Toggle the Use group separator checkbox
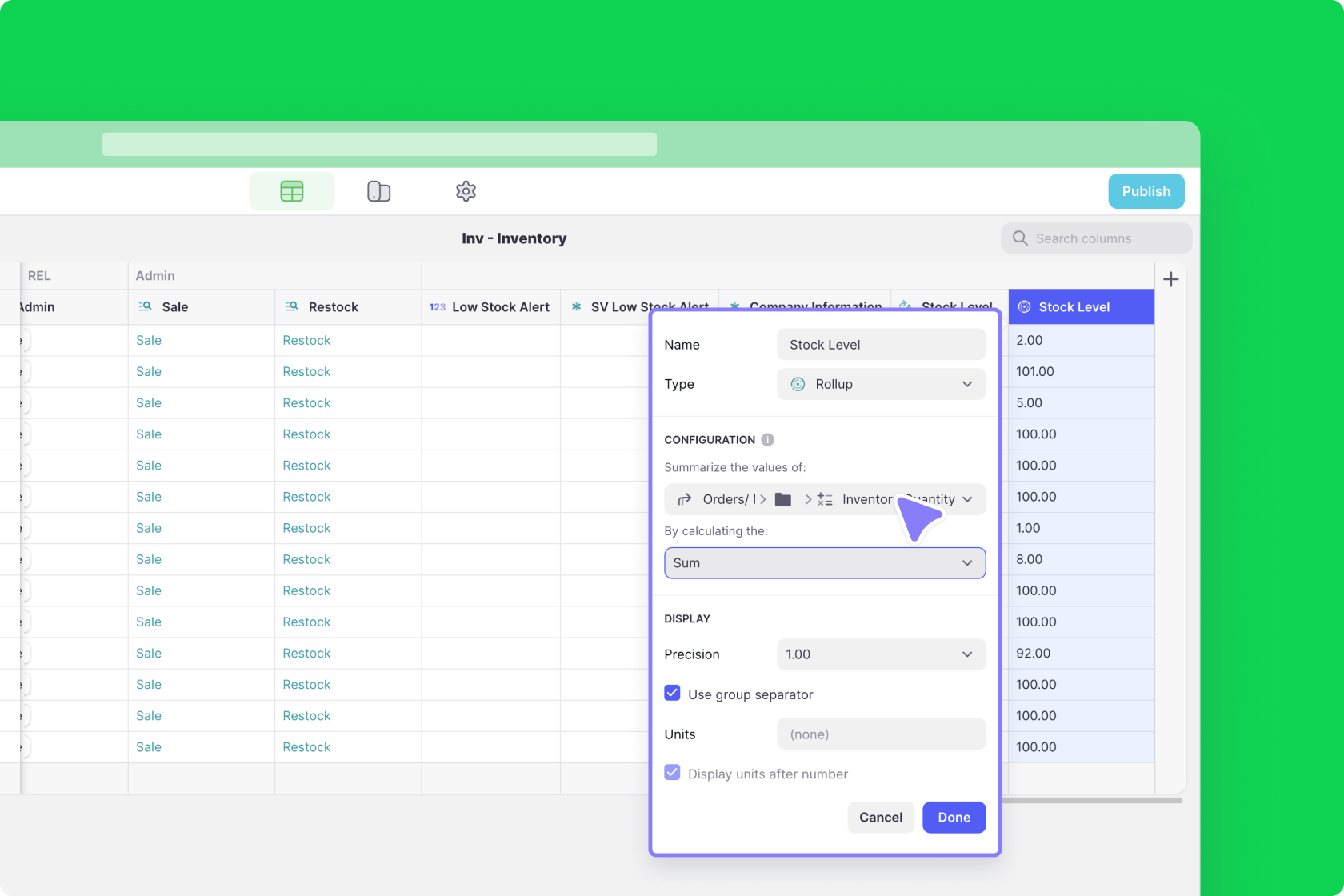Screen dimensions: 1344x896 pos(672,694)
